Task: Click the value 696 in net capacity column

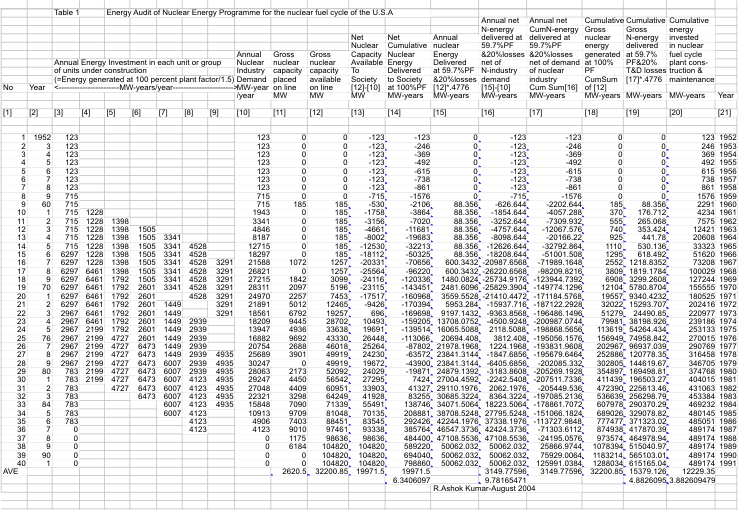Action: click(x=377, y=313)
